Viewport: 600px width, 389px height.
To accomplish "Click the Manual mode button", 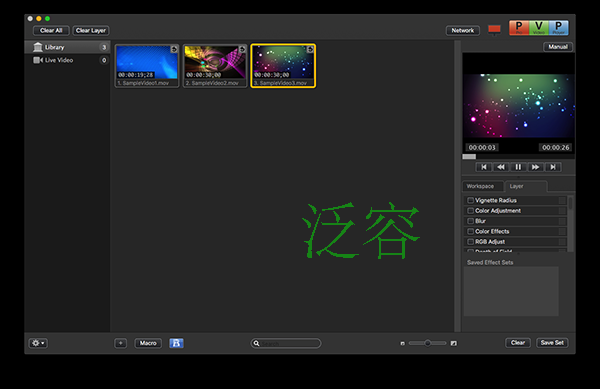I will click(558, 47).
